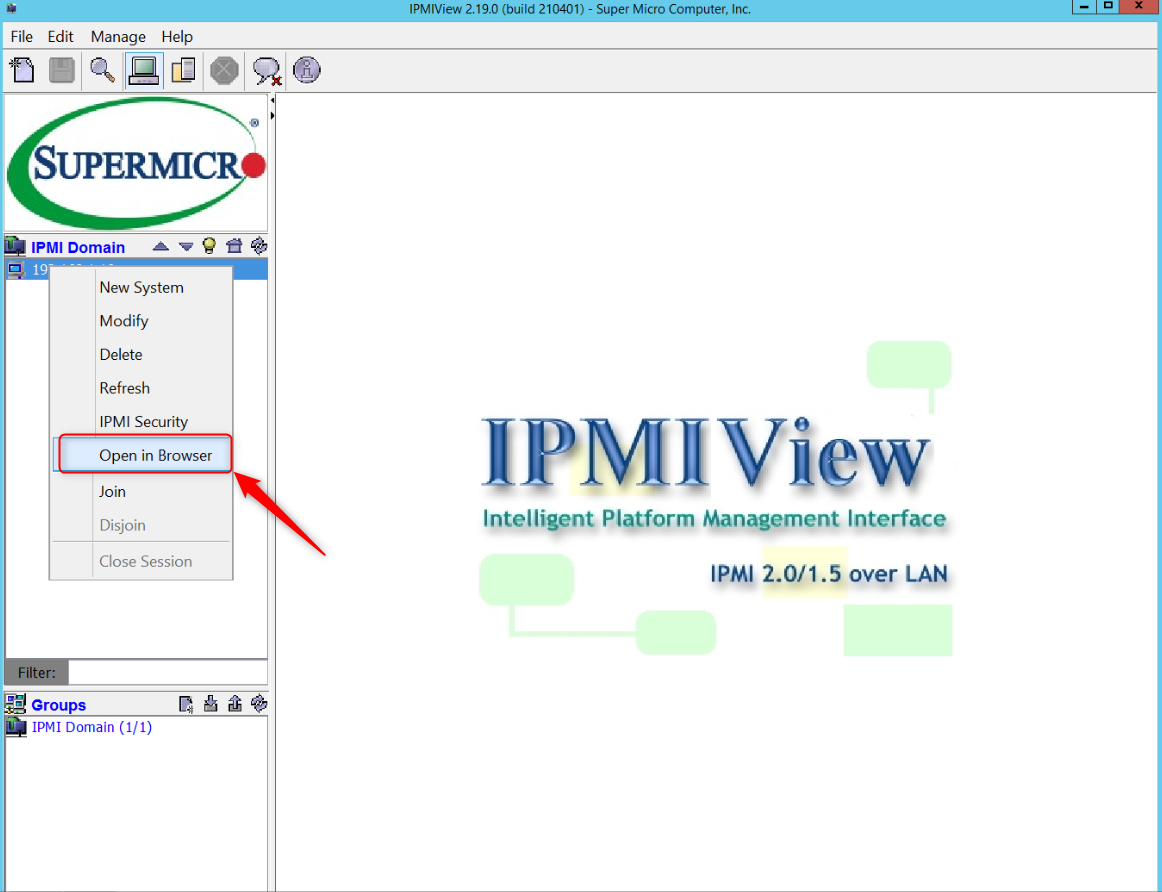This screenshot has height=892, width=1162.
Task: Collapse left panel with the left splitter arrow
Action: coord(272,100)
